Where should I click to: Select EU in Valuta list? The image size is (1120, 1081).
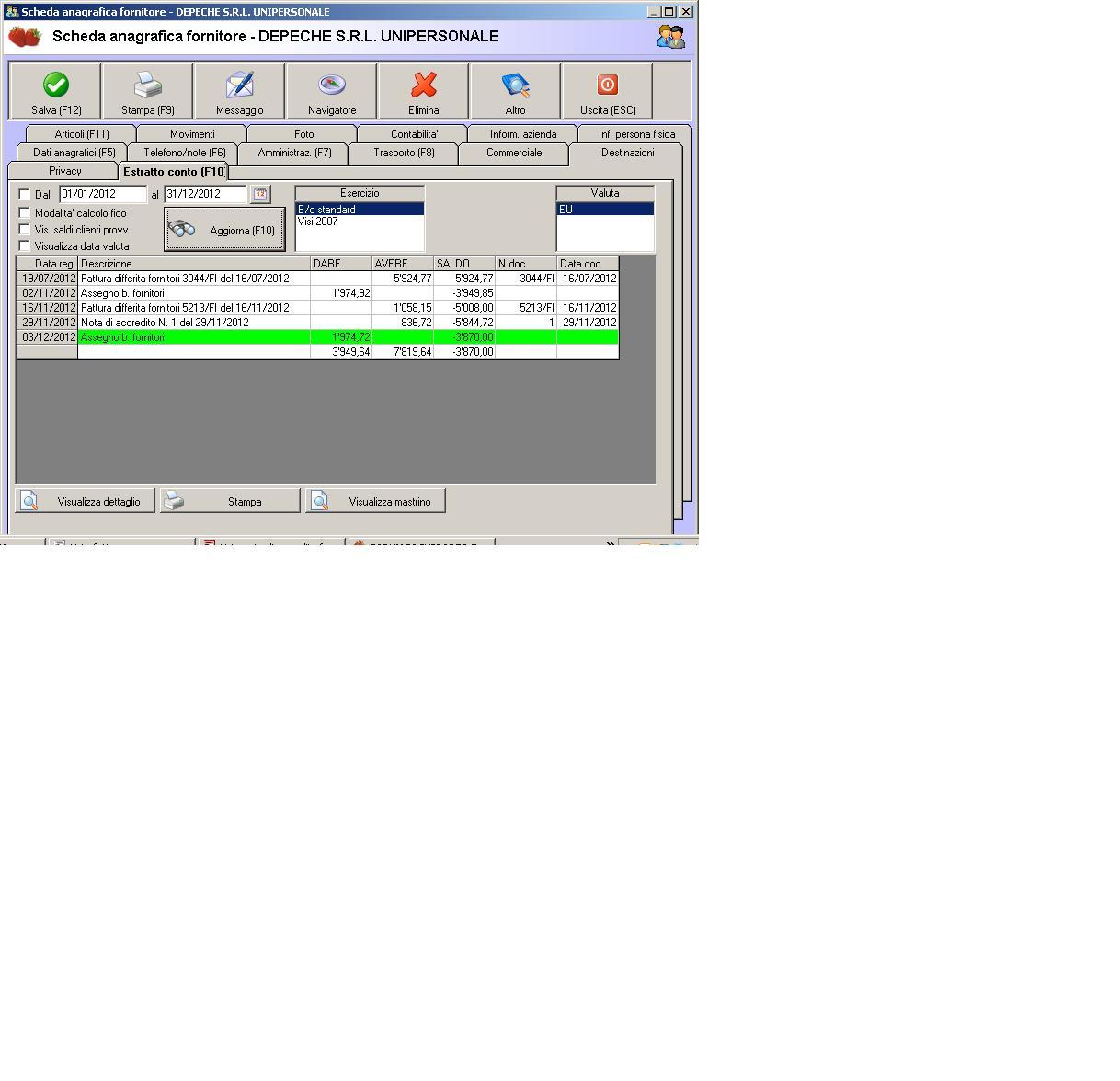pos(605,210)
